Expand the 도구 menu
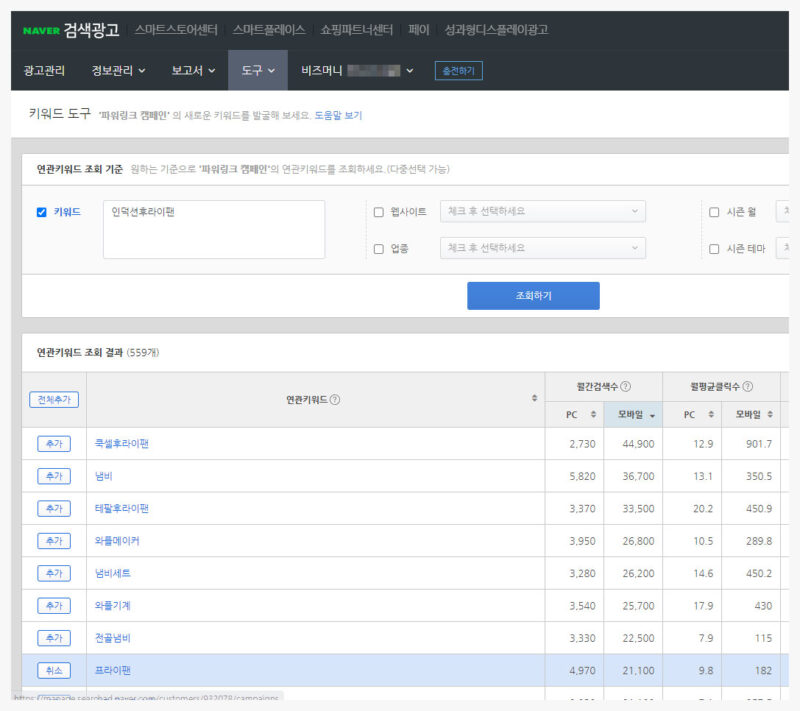This screenshot has width=800, height=711. (257, 71)
